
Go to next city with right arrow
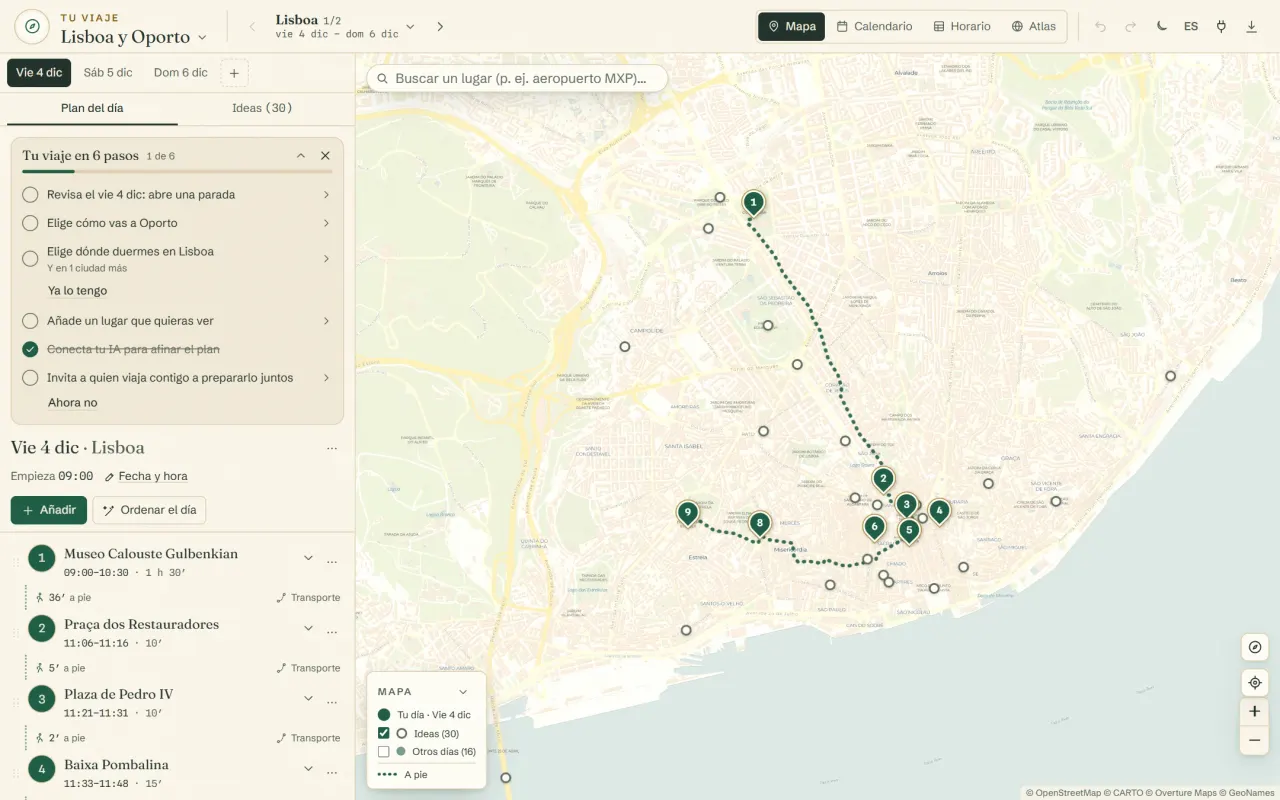[440, 27]
